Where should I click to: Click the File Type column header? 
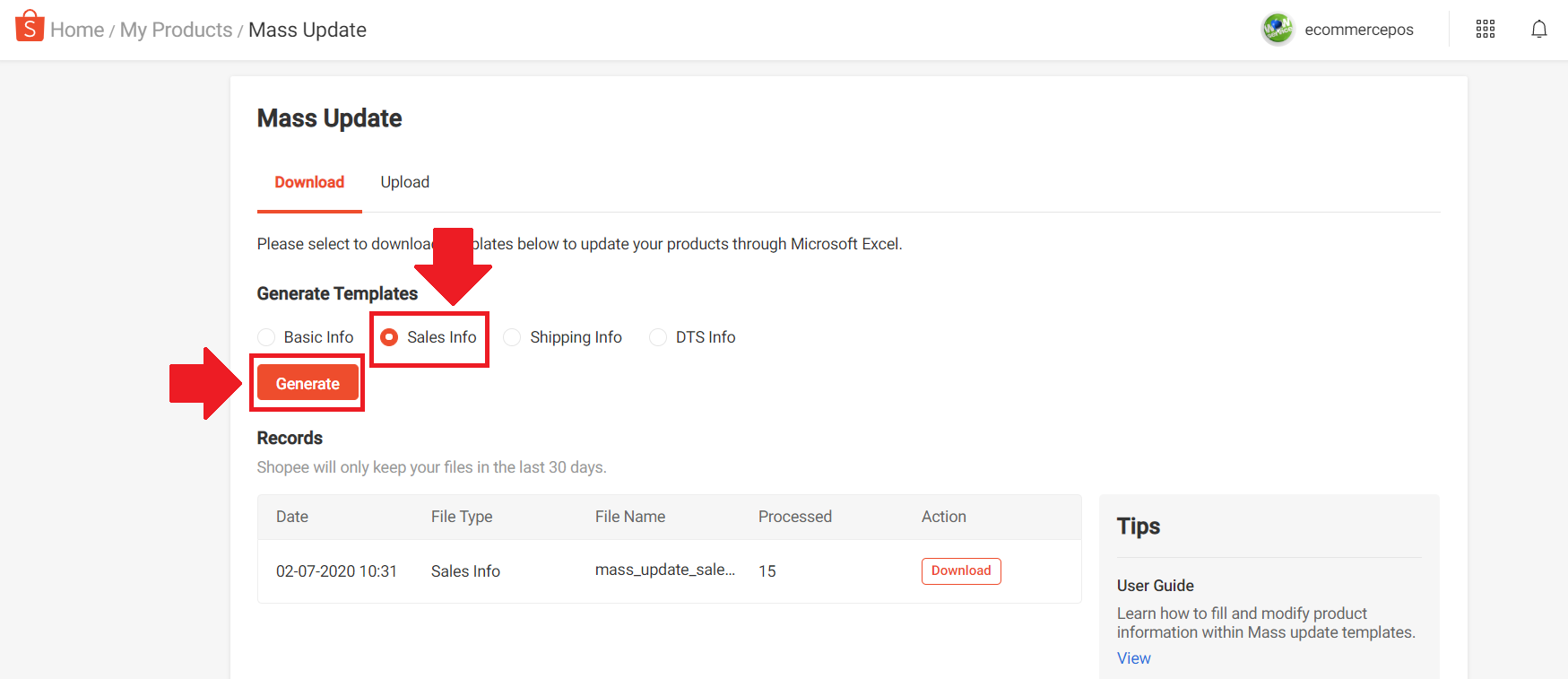pos(462,517)
